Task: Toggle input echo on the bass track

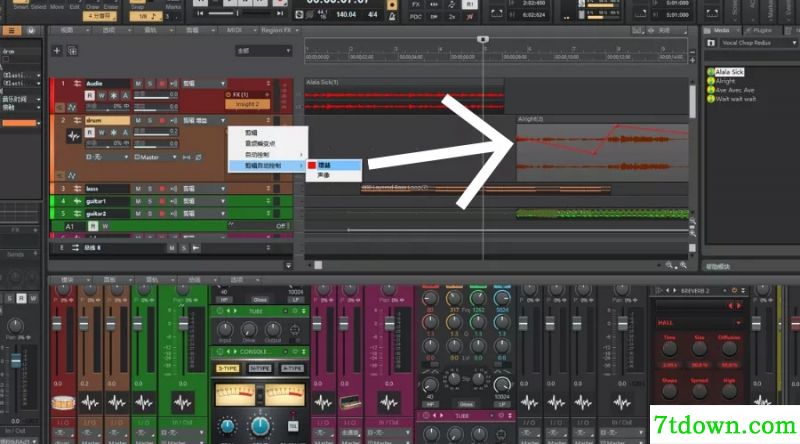Action: (173, 189)
